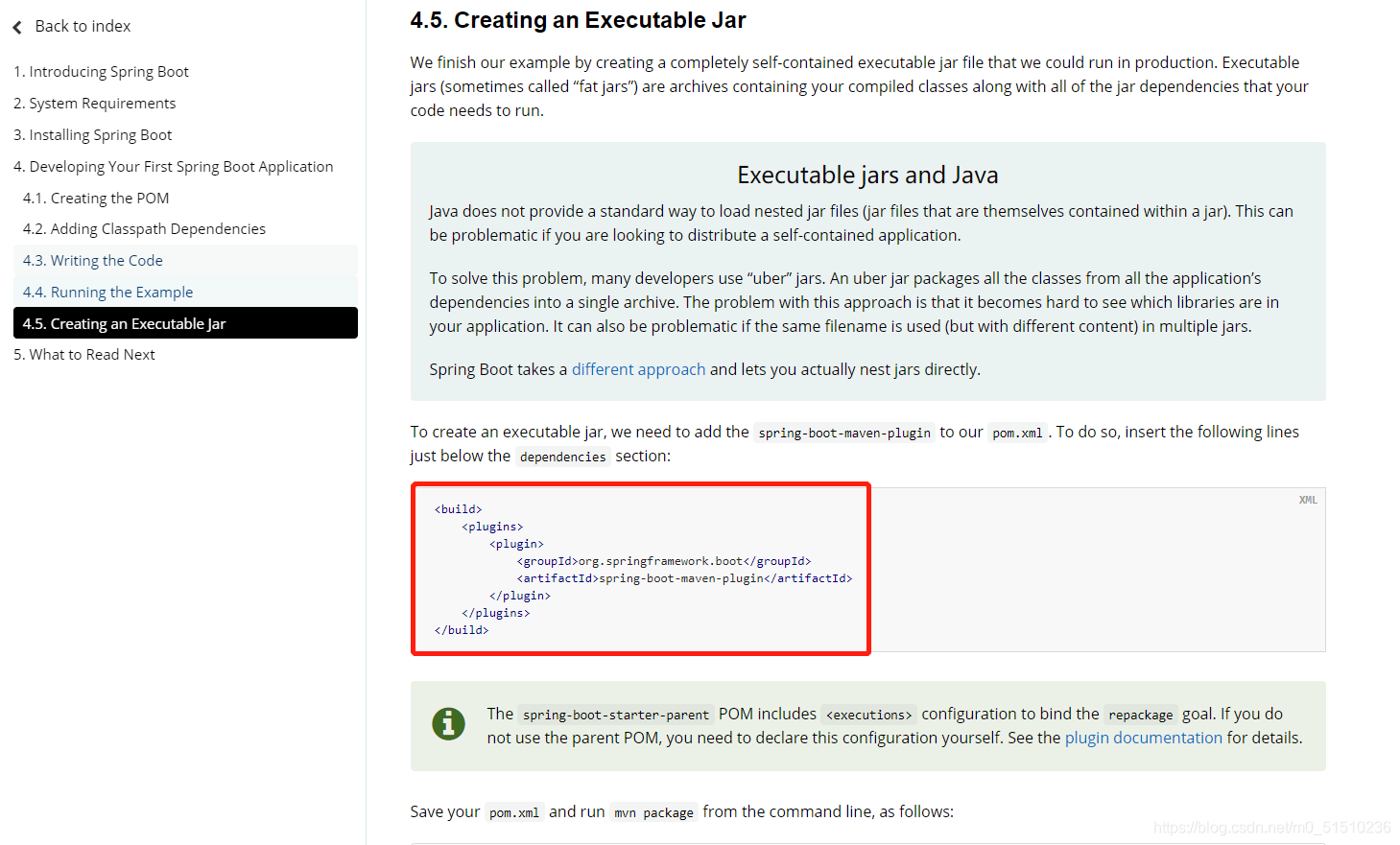Follow the 'different approach' link
Viewport: 1400px width, 845px height.
tap(638, 369)
